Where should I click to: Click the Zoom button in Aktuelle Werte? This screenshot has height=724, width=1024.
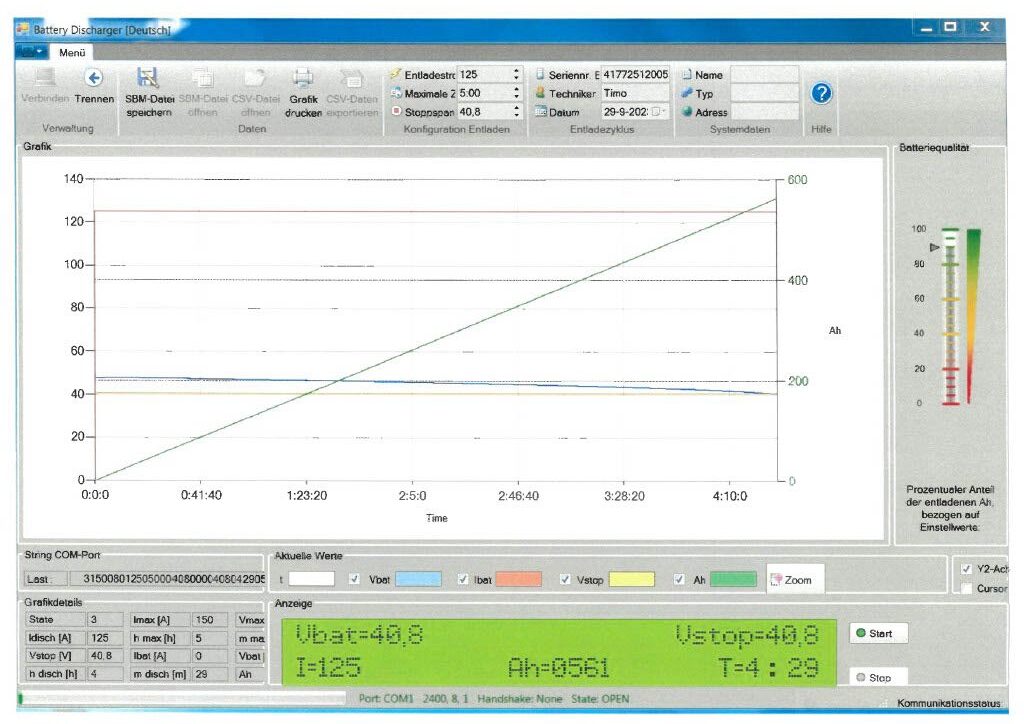click(795, 580)
